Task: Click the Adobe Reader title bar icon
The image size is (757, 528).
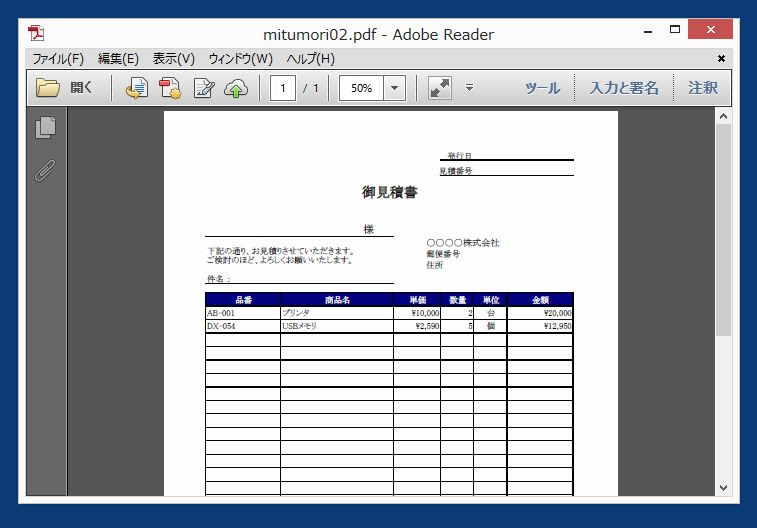Action: (x=36, y=34)
